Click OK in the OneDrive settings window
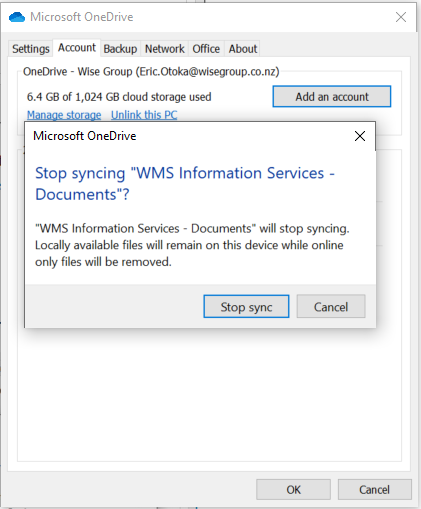Image resolution: width=421 pixels, height=509 pixels. [293, 489]
